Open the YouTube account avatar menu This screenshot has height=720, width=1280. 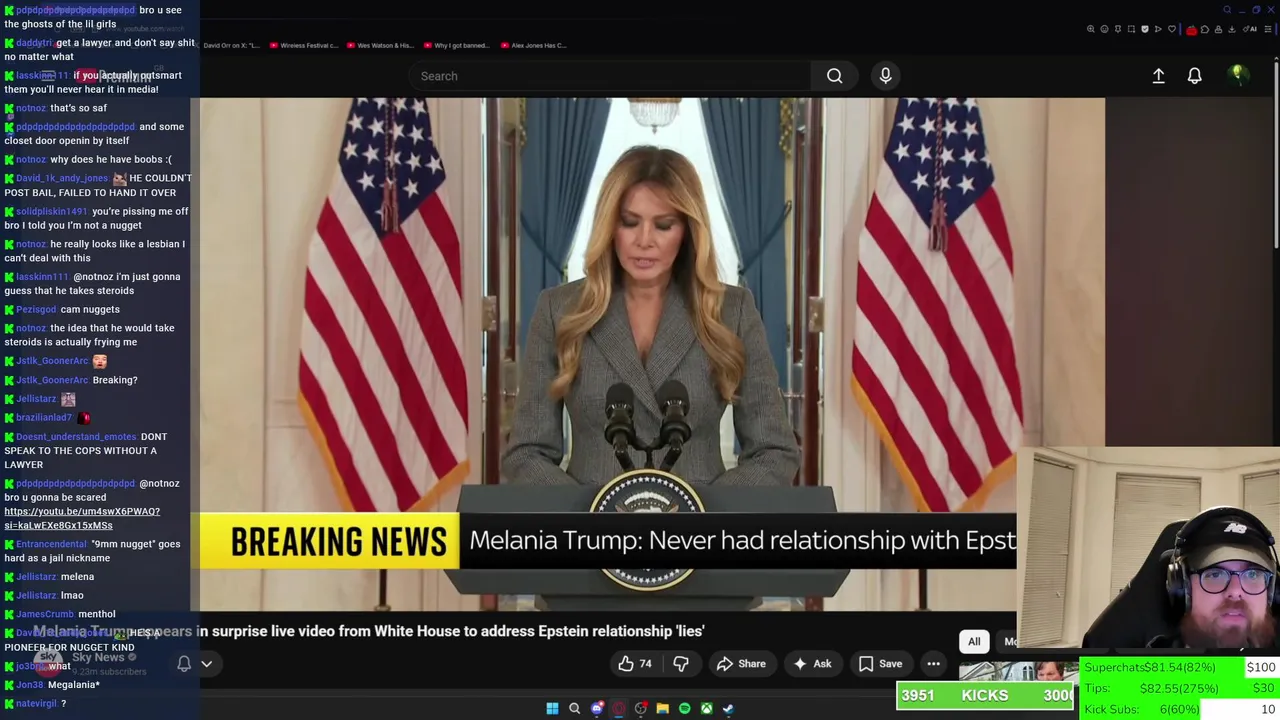pos(1237,75)
